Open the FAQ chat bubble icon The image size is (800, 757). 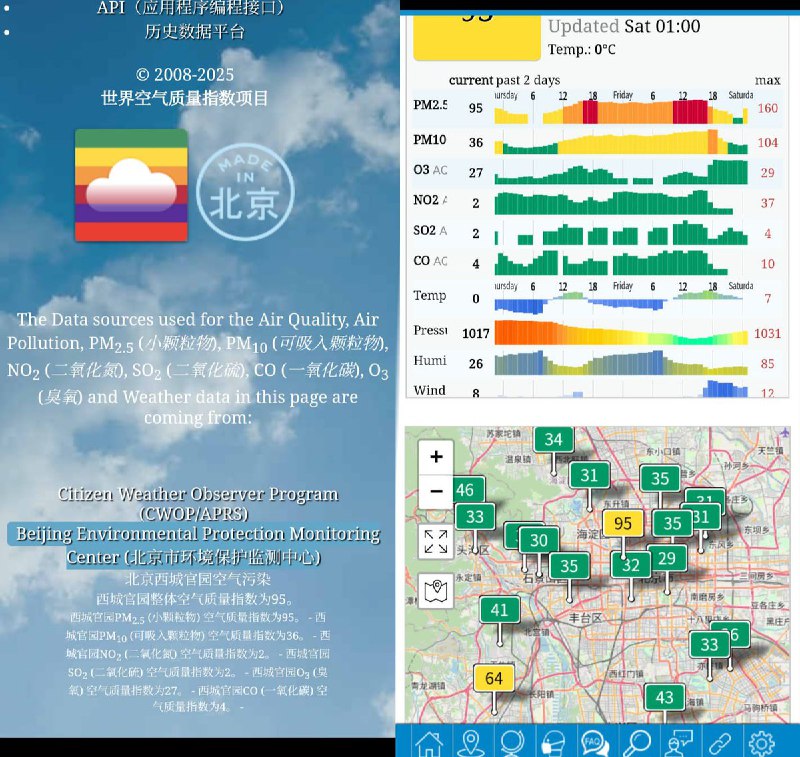(x=592, y=742)
